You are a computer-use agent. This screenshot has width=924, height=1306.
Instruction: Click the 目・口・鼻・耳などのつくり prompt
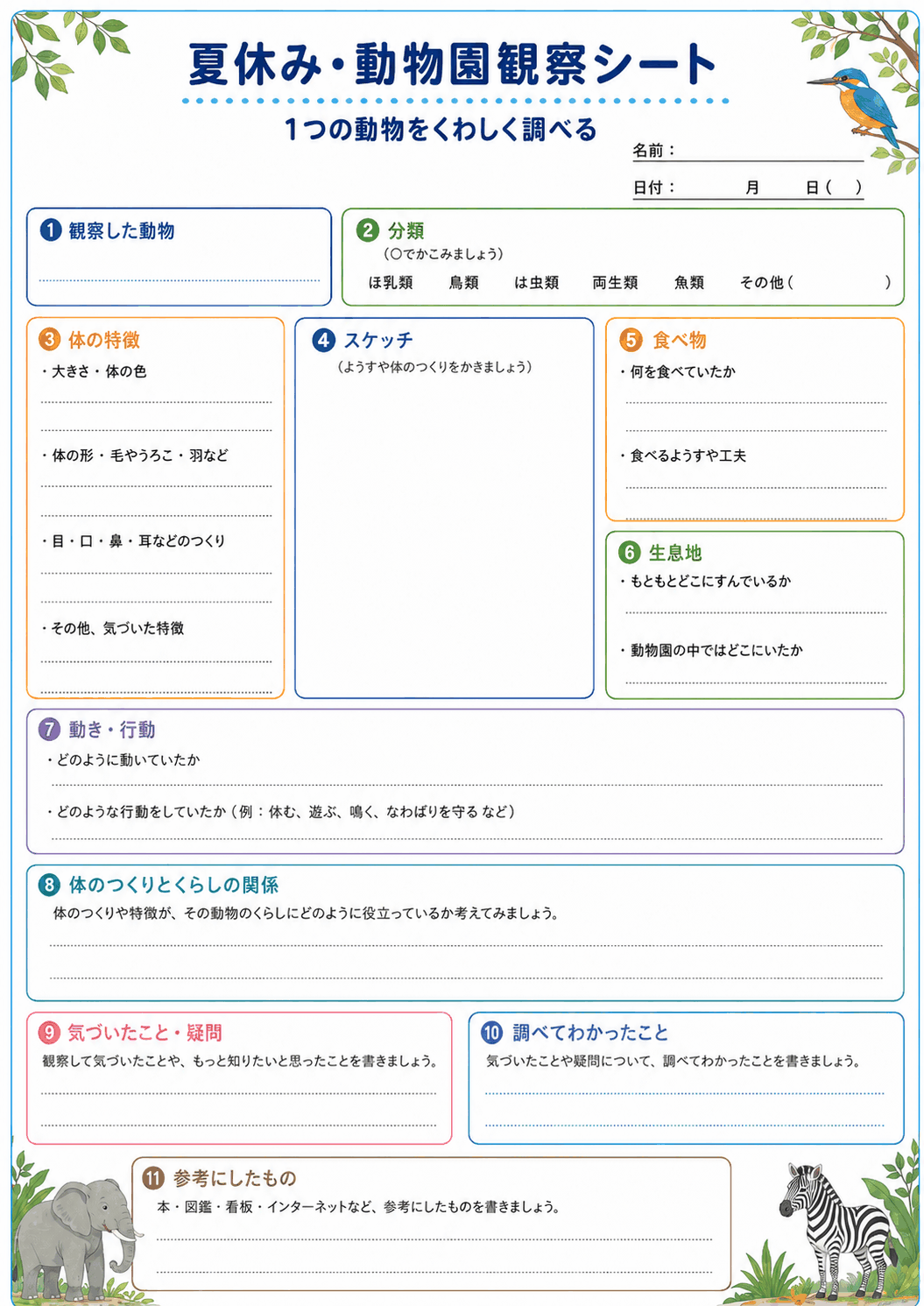[133, 541]
